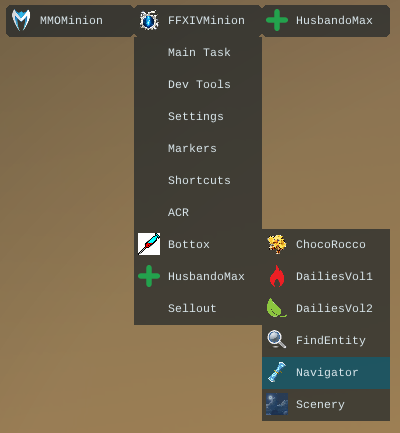Click the Navigator scroll icon
The width and height of the screenshot is (400, 433).
[x=277, y=372]
